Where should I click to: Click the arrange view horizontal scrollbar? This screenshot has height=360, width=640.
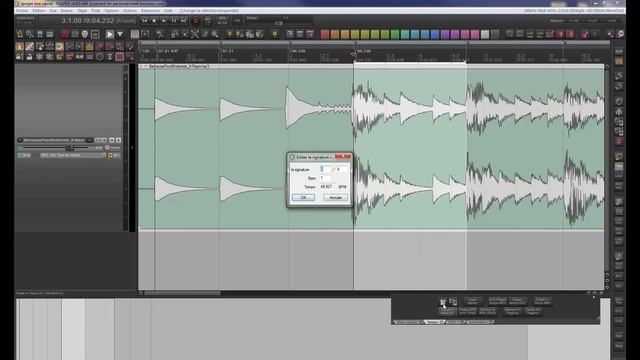point(182,293)
